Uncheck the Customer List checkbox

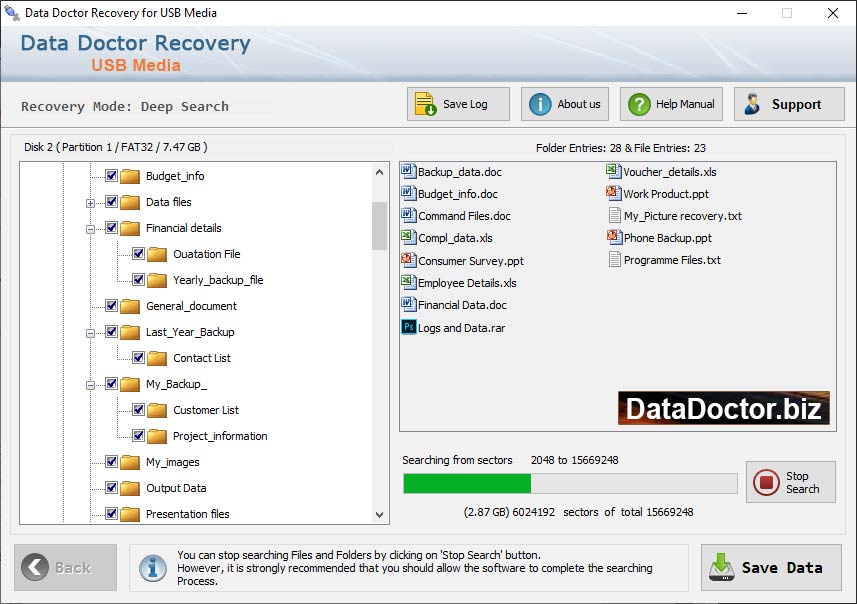coord(139,410)
